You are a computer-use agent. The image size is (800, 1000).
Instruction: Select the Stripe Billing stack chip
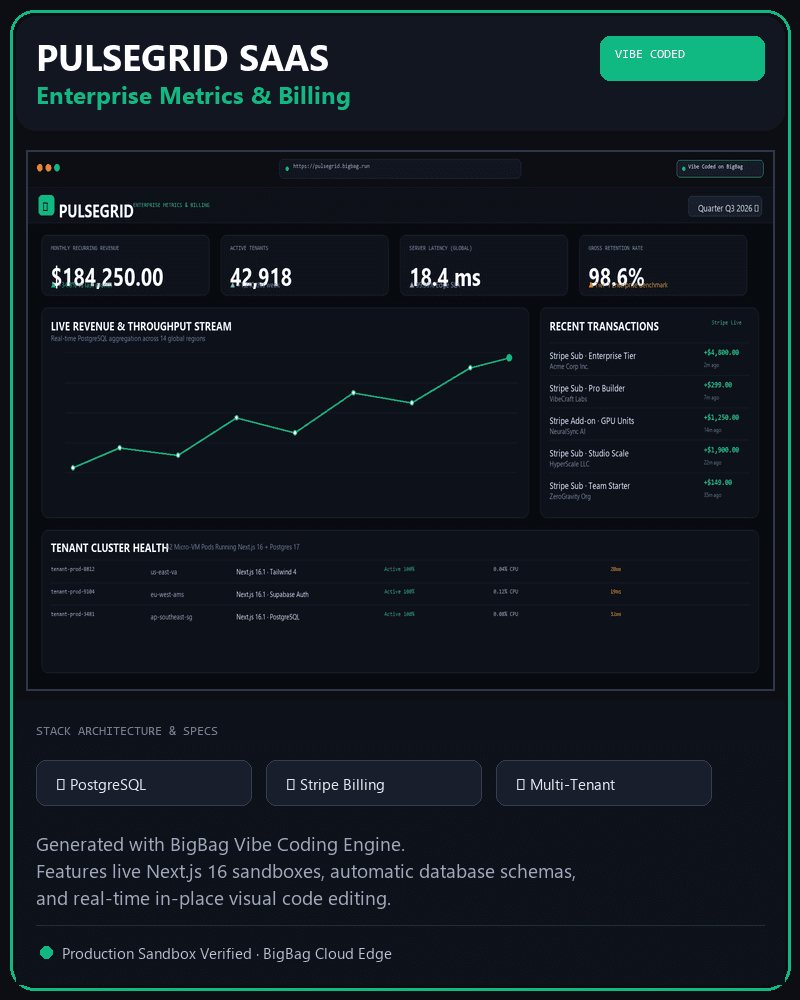tap(374, 783)
